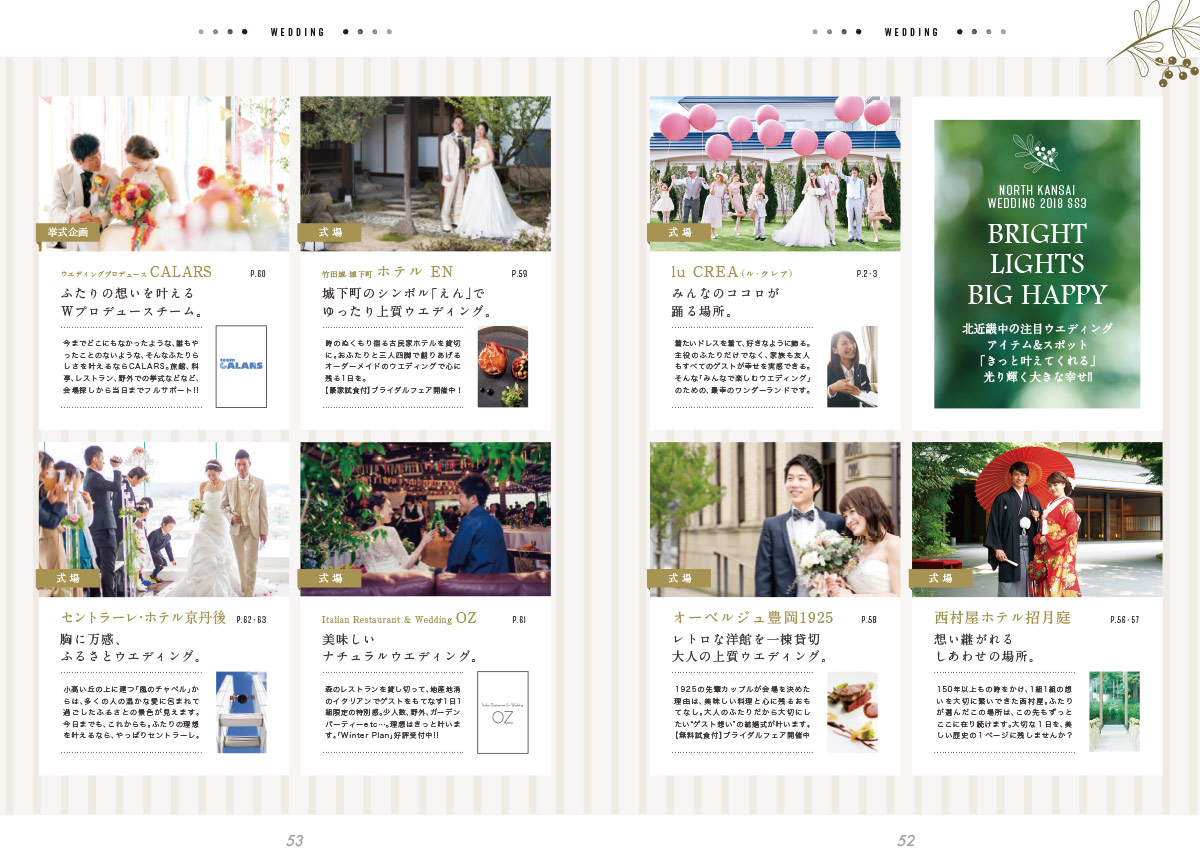Click the 西村屋ホテル招月庭 garden path thumbnail
This screenshot has width=1200, height=862.
click(x=1114, y=712)
